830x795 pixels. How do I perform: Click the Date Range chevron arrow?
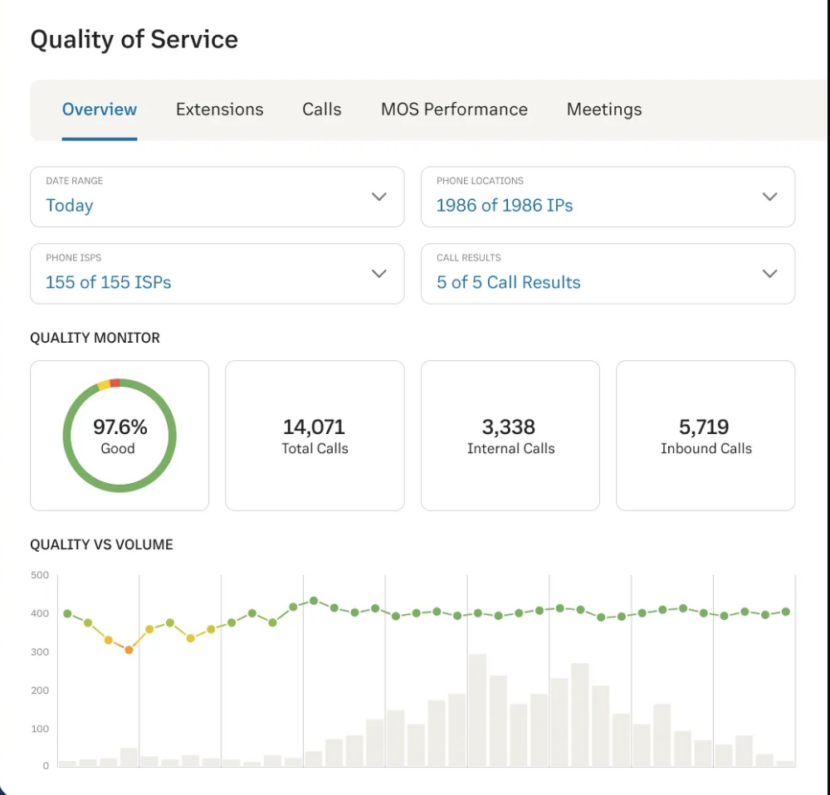[x=379, y=197]
